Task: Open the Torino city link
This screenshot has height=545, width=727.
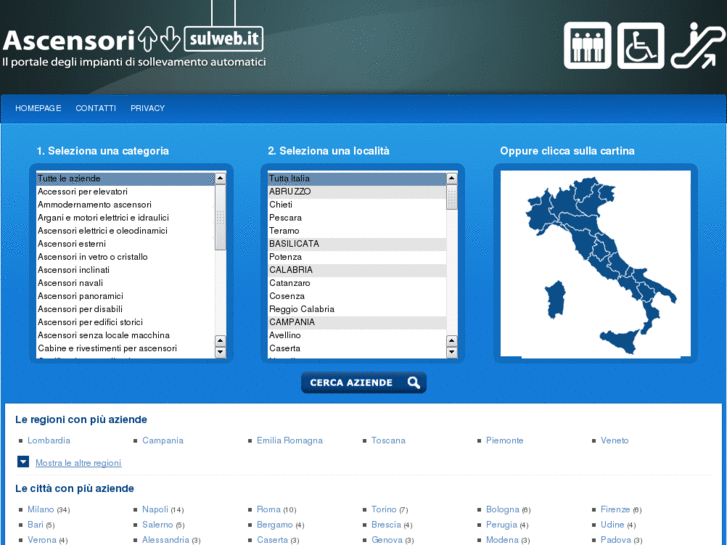Action: pos(384,509)
